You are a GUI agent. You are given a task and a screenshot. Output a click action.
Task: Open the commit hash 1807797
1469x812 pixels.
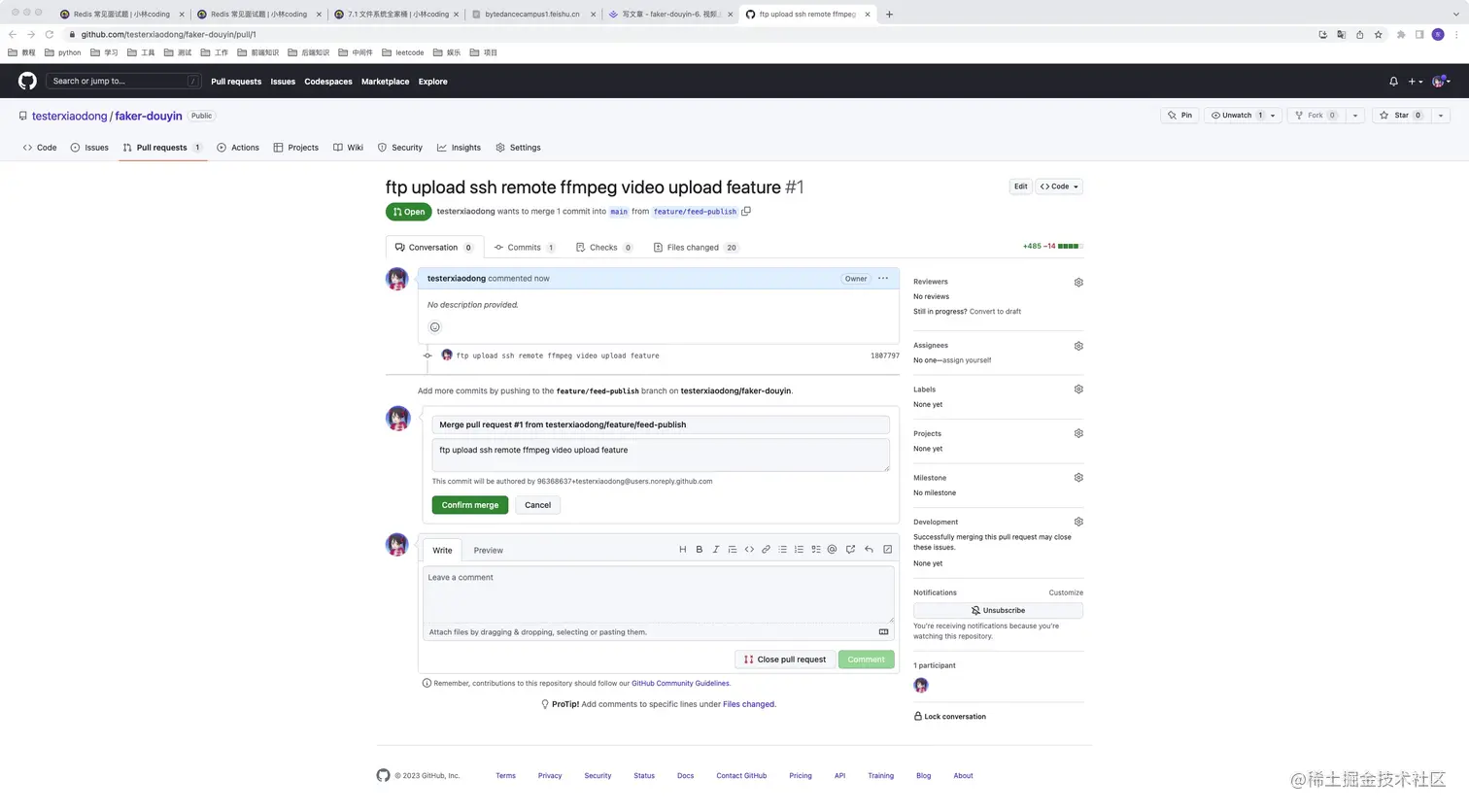pos(884,355)
